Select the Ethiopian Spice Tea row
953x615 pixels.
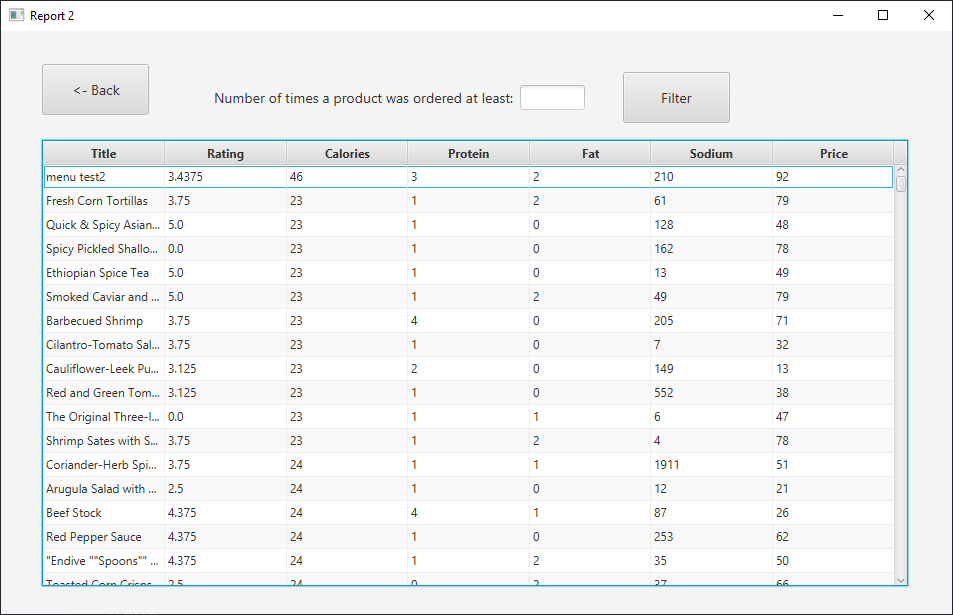[x=469, y=273]
